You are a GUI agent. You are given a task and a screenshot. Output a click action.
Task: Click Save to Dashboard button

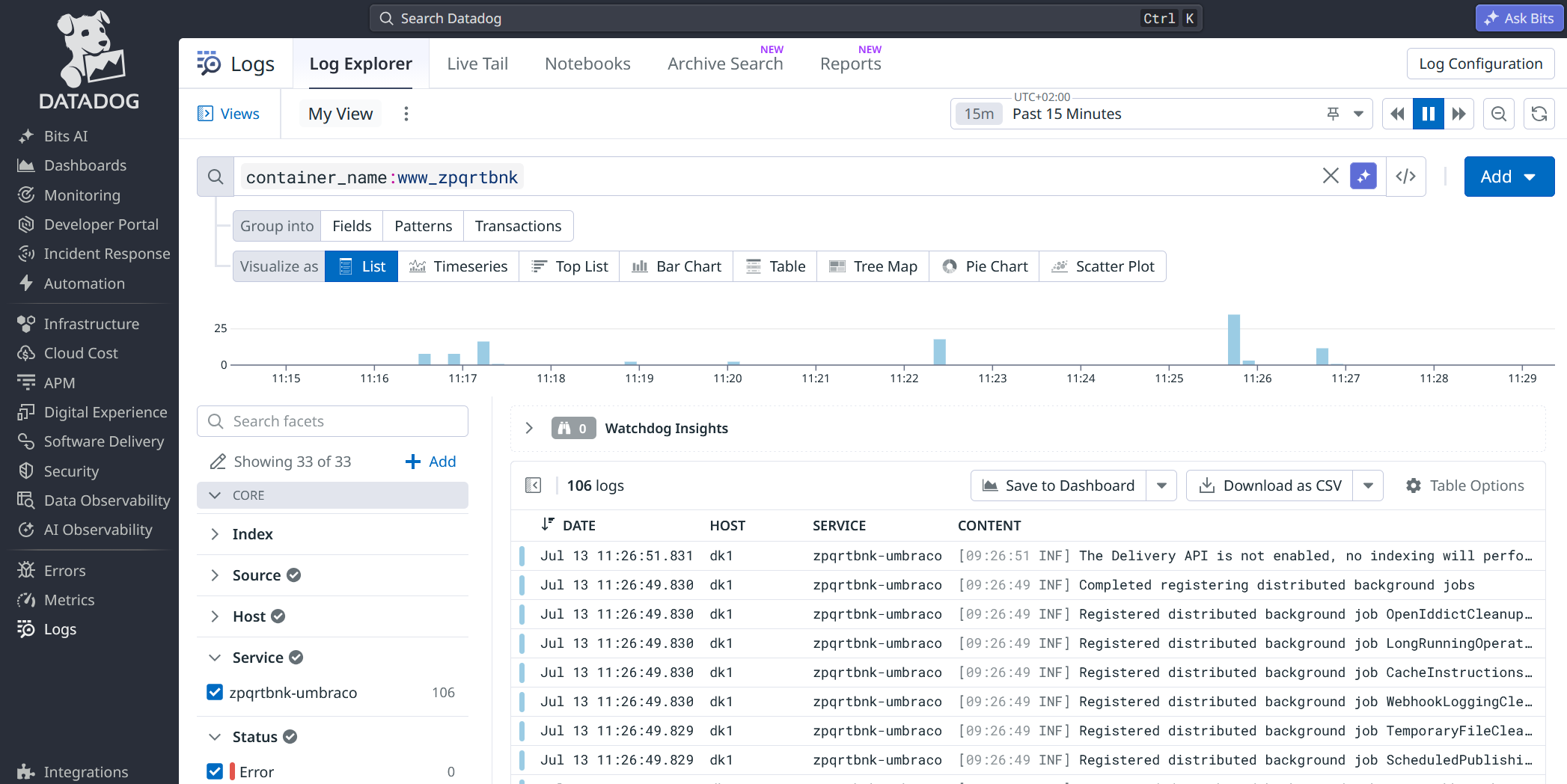[1058, 486]
